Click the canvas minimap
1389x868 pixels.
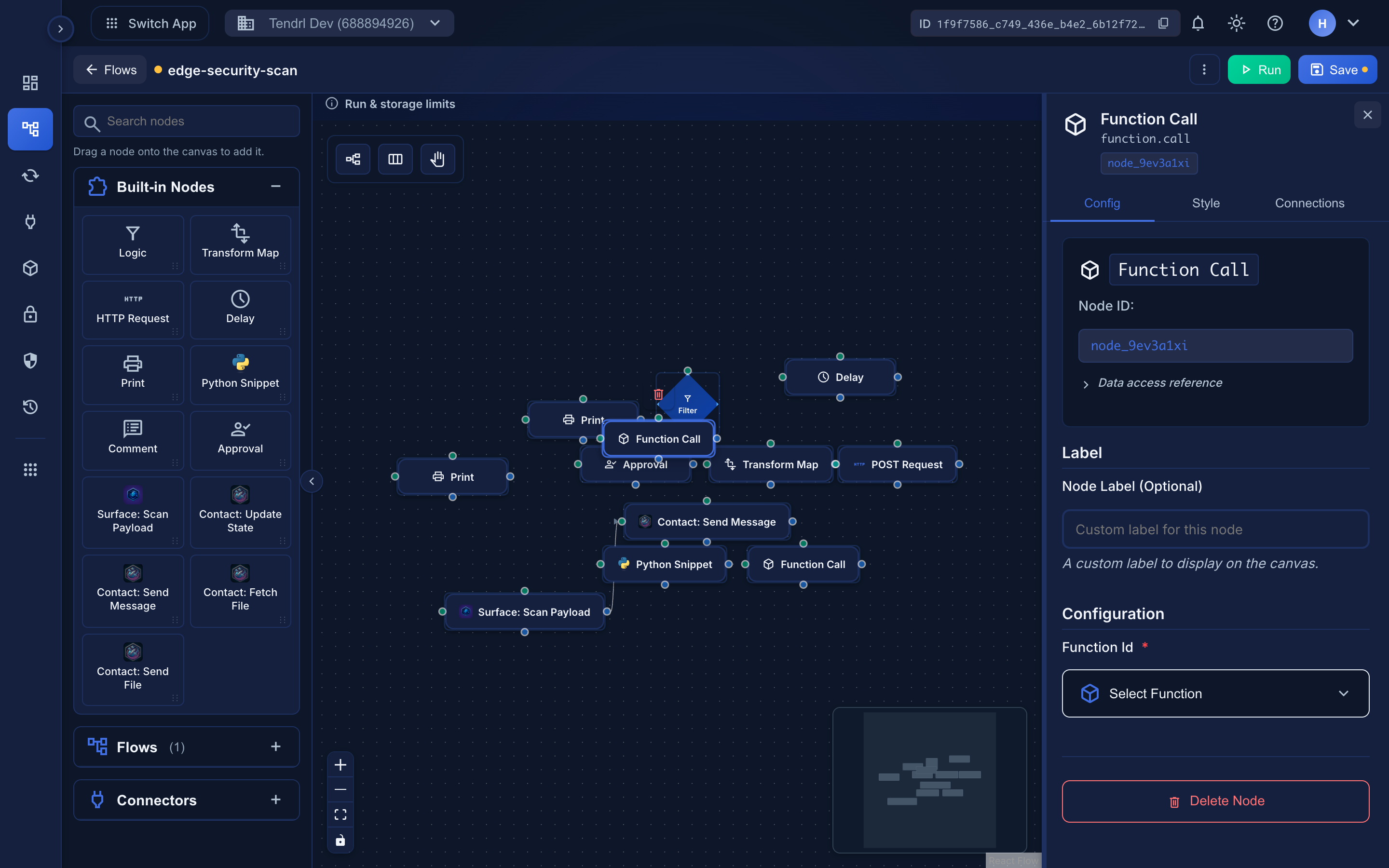click(x=930, y=780)
